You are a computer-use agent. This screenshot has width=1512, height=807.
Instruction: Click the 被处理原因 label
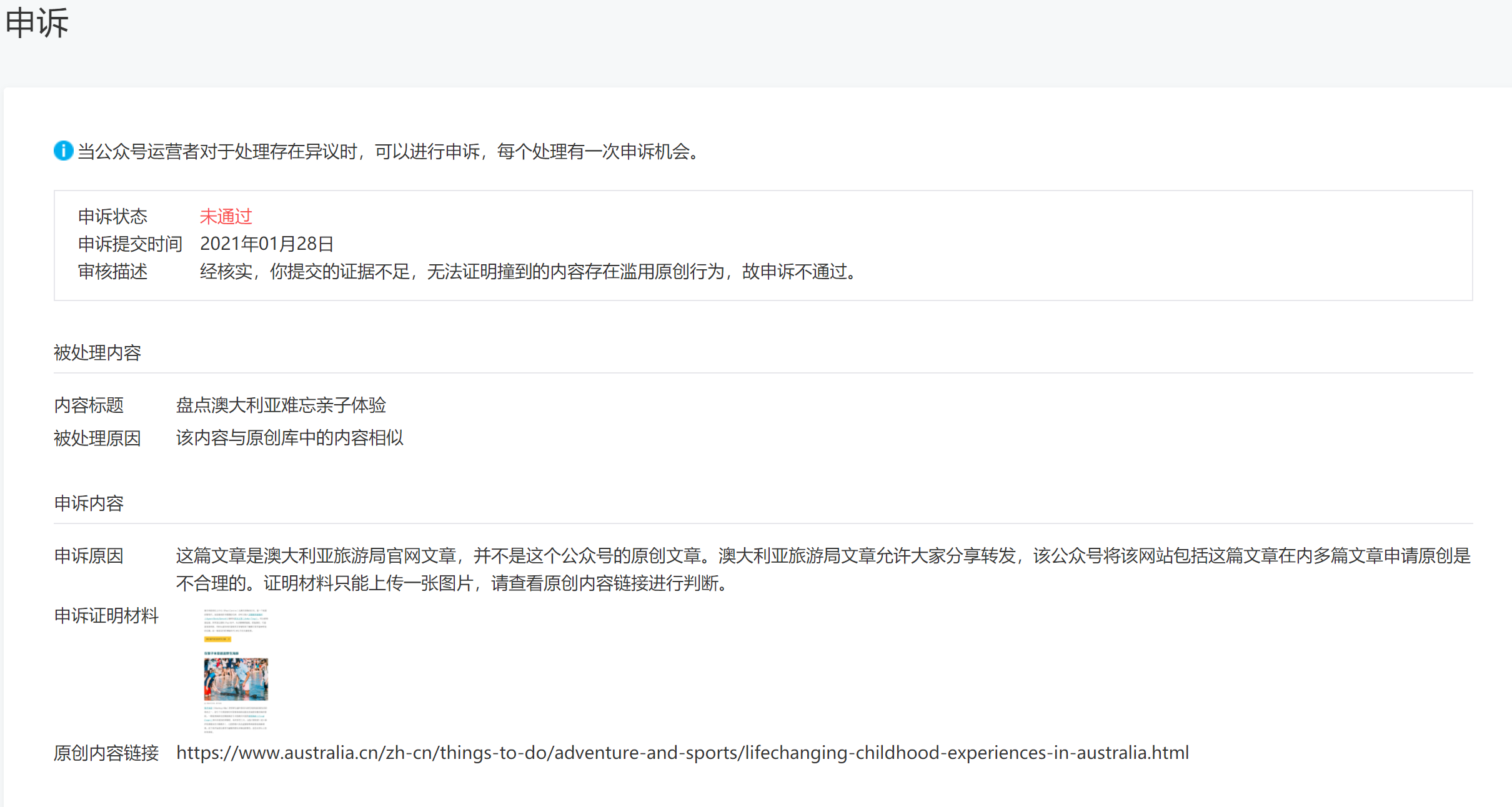[97, 438]
